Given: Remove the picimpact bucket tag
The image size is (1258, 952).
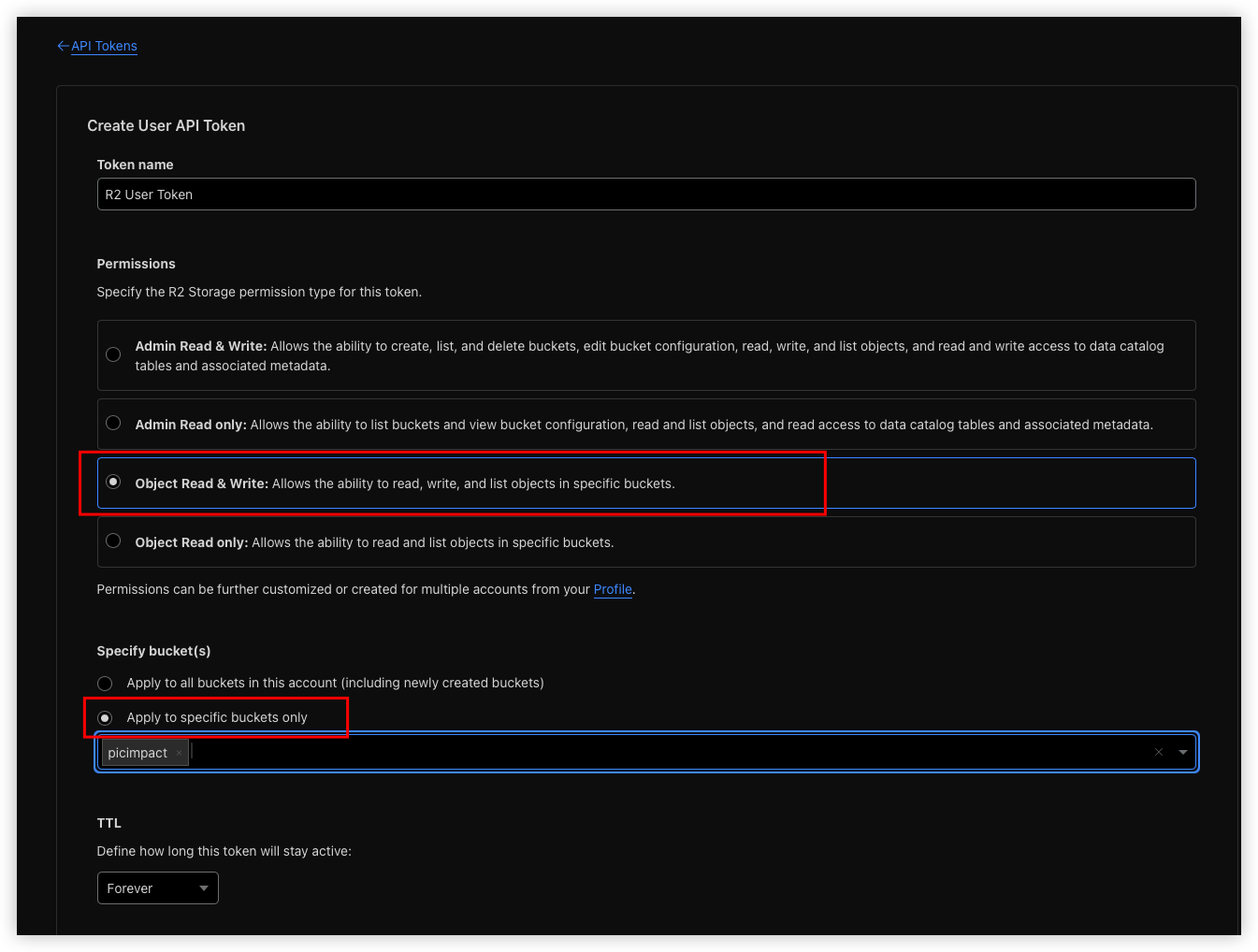Looking at the screenshot, I should click(179, 753).
